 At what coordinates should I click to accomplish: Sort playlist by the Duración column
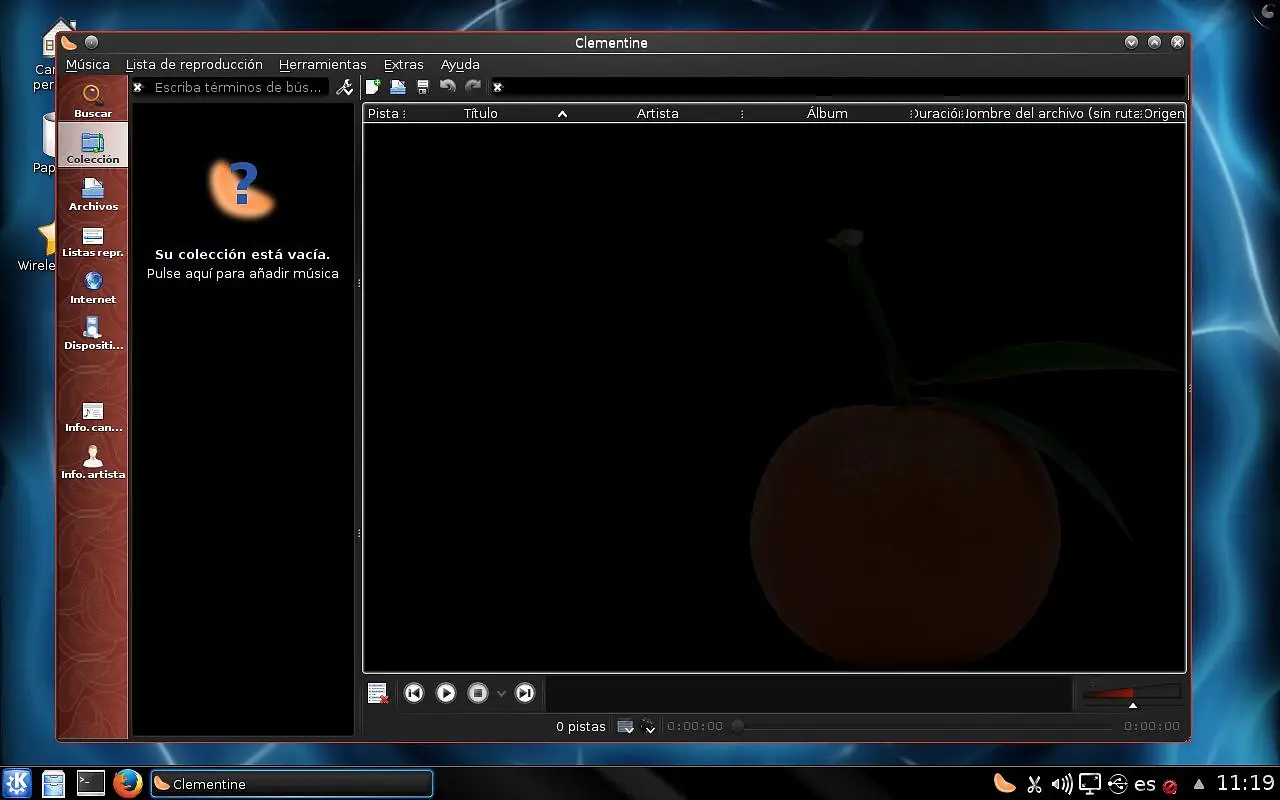point(937,113)
